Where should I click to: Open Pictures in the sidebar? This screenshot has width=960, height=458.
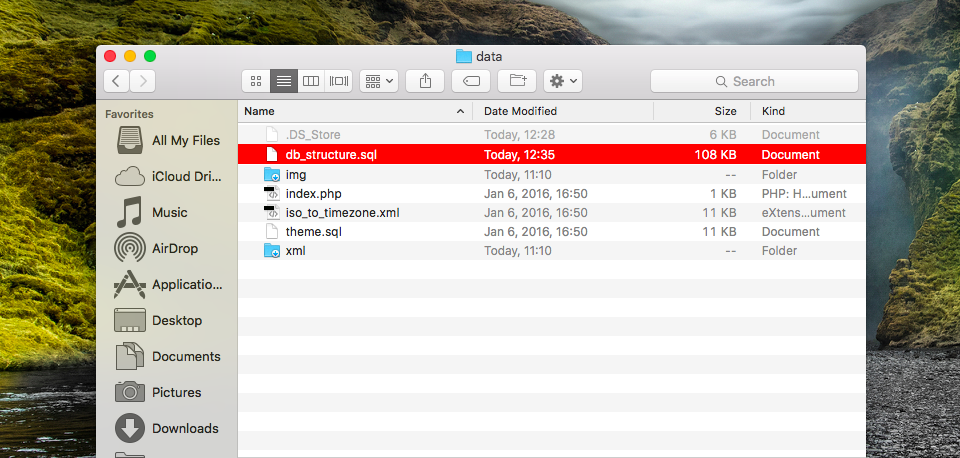pyautogui.click(x=168, y=392)
